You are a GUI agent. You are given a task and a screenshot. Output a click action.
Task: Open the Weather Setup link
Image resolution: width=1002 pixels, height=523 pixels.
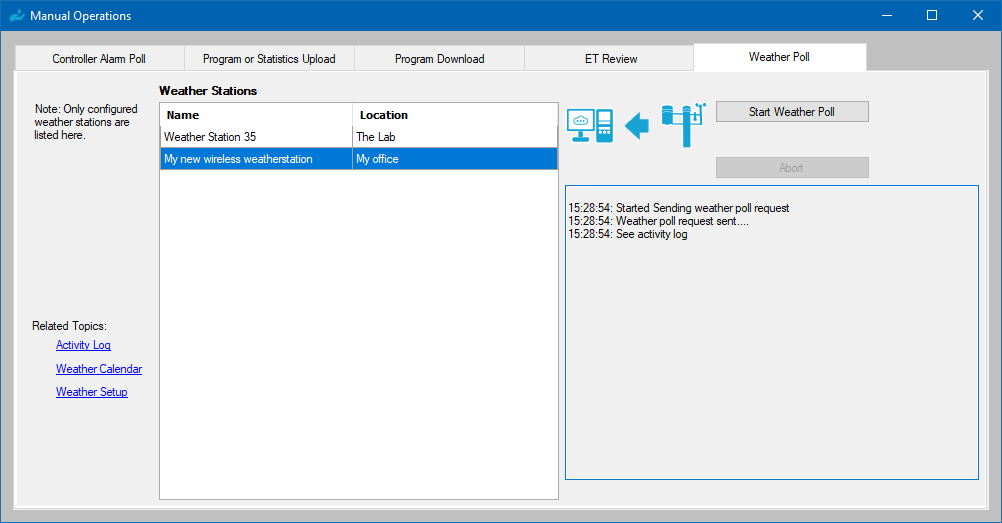pos(91,392)
